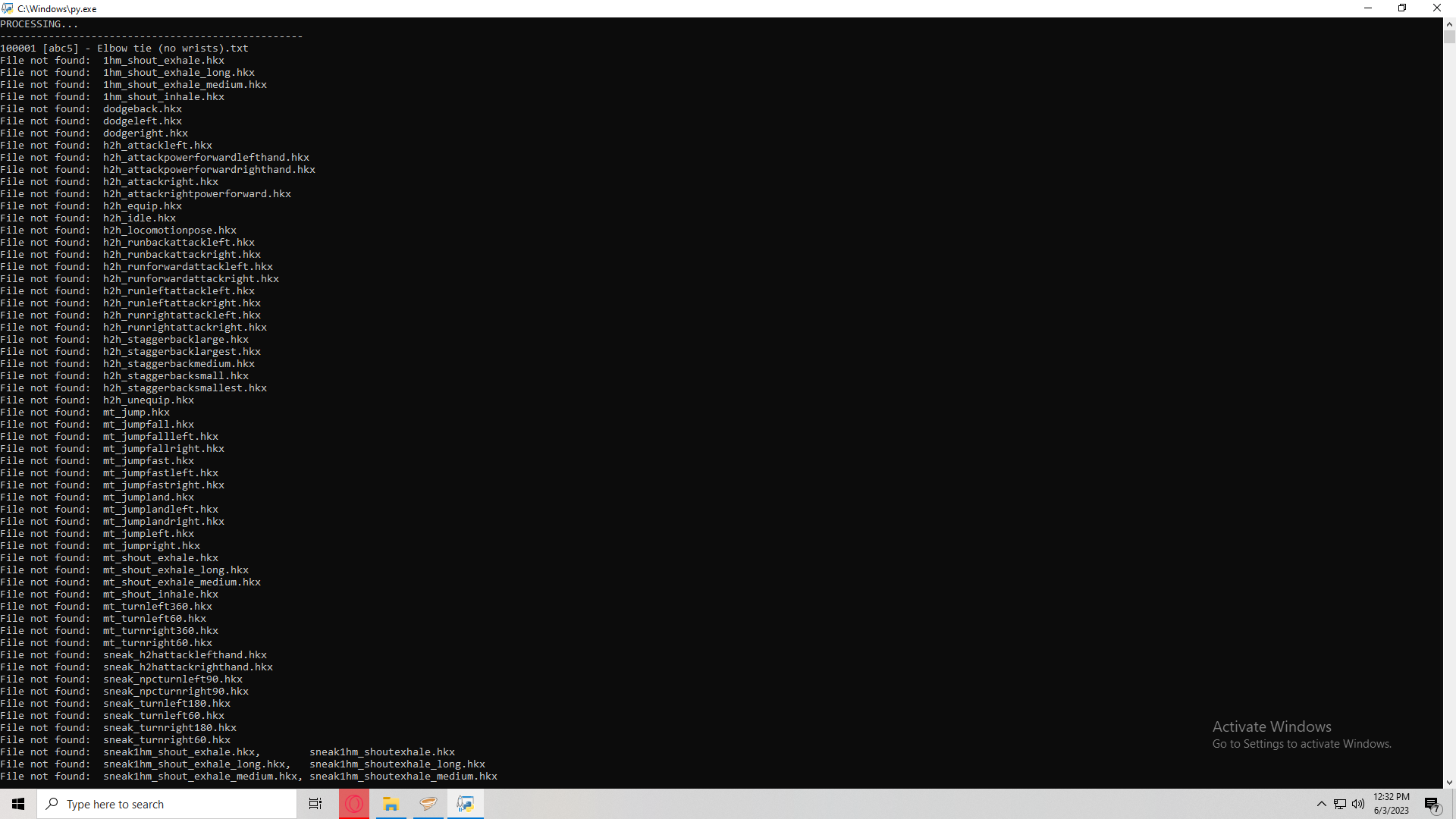Click the Mod Organizer taskbar icon
Viewport: 1456px width, 819px height.
pyautogui.click(x=428, y=804)
